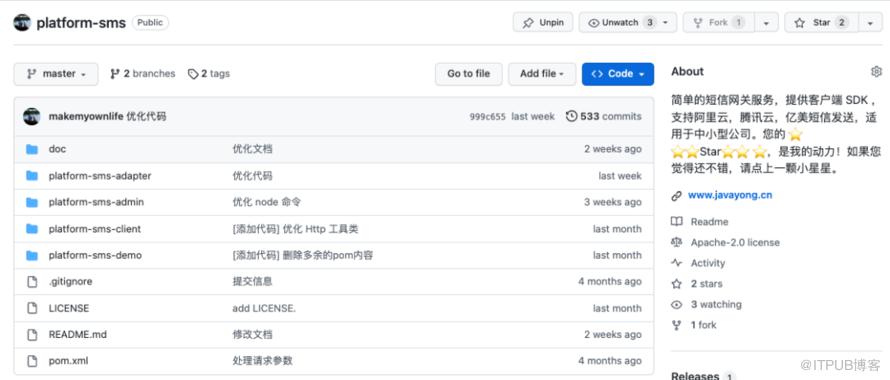This screenshot has height=380, width=890.
Task: Unpin the platform-sms repository
Action: [x=543, y=23]
